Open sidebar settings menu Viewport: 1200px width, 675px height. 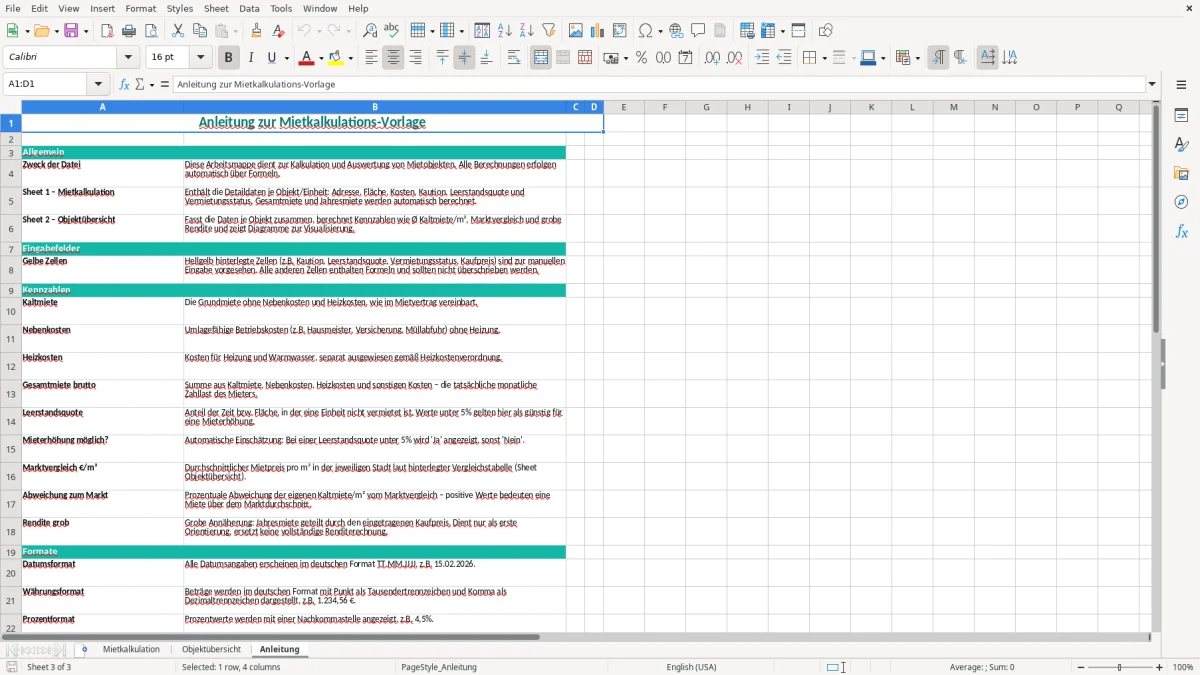[x=1181, y=84]
